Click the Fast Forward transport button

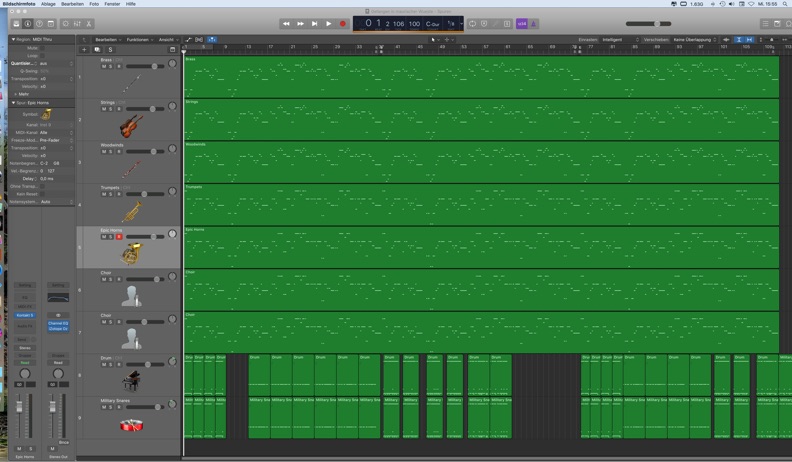pos(300,24)
